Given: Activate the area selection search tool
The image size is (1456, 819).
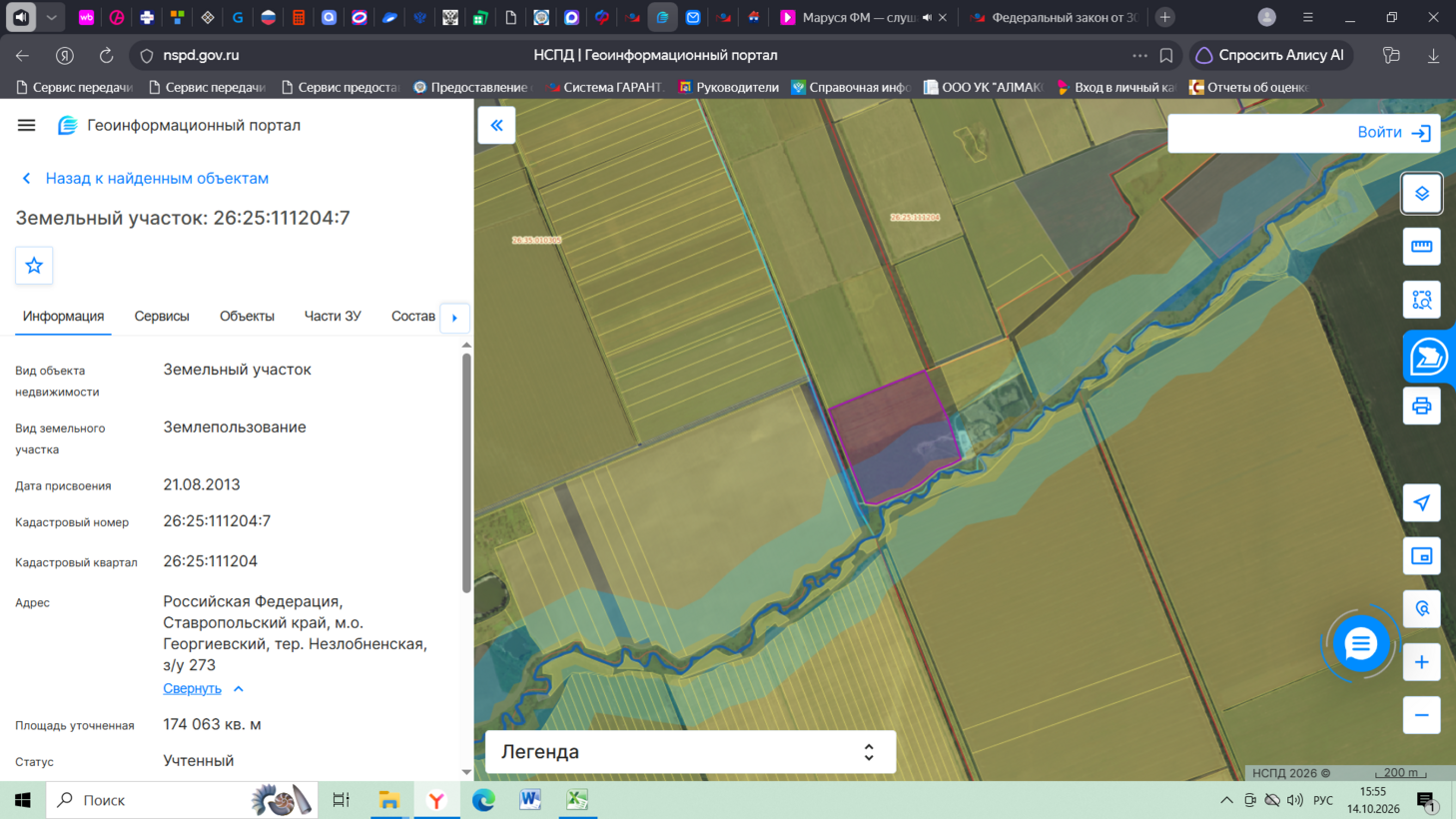Looking at the screenshot, I should [x=1421, y=300].
